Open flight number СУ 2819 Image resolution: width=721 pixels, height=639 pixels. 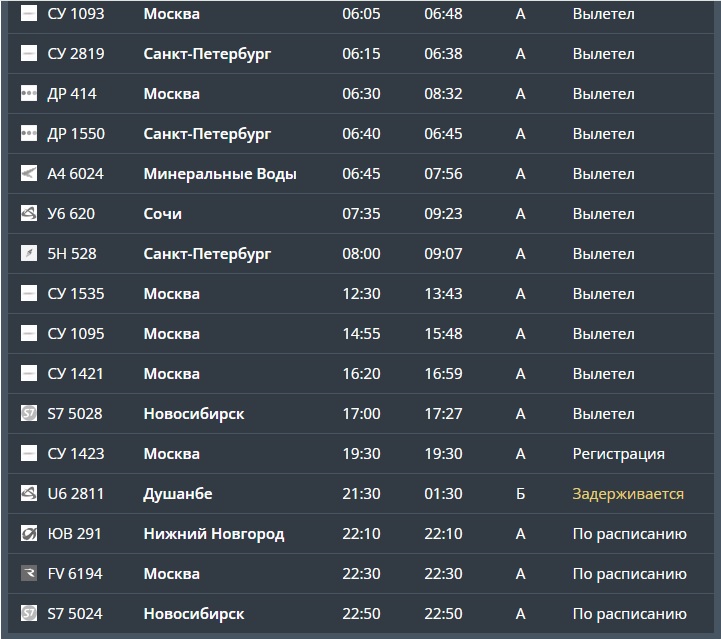(x=76, y=54)
